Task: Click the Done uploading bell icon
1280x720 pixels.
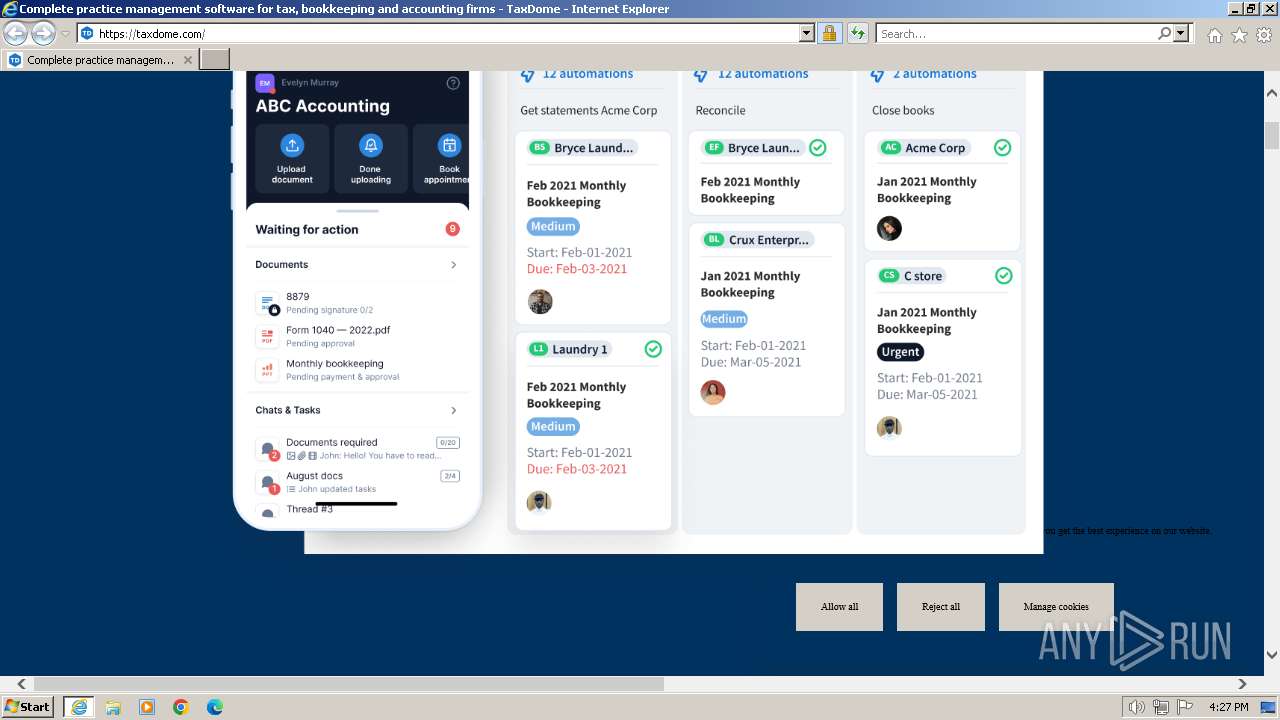Action: 371,145
